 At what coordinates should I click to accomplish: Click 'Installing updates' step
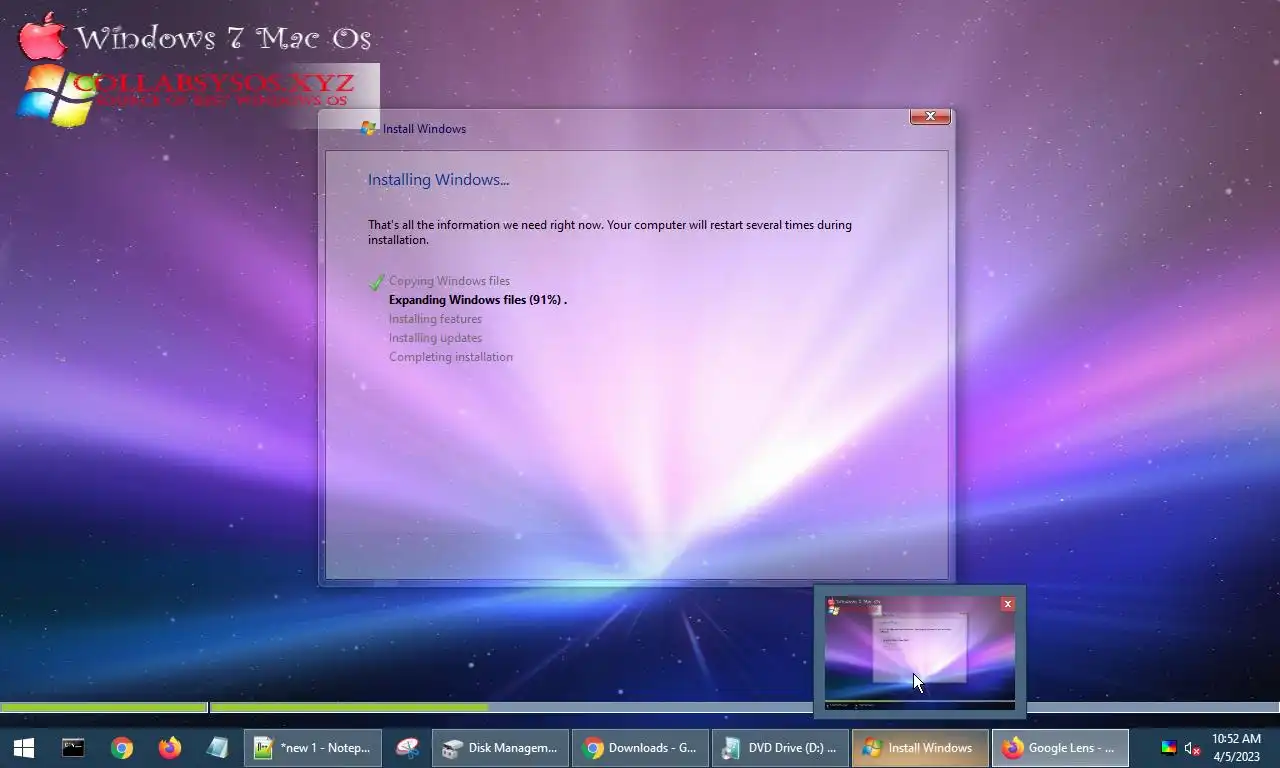coord(435,338)
